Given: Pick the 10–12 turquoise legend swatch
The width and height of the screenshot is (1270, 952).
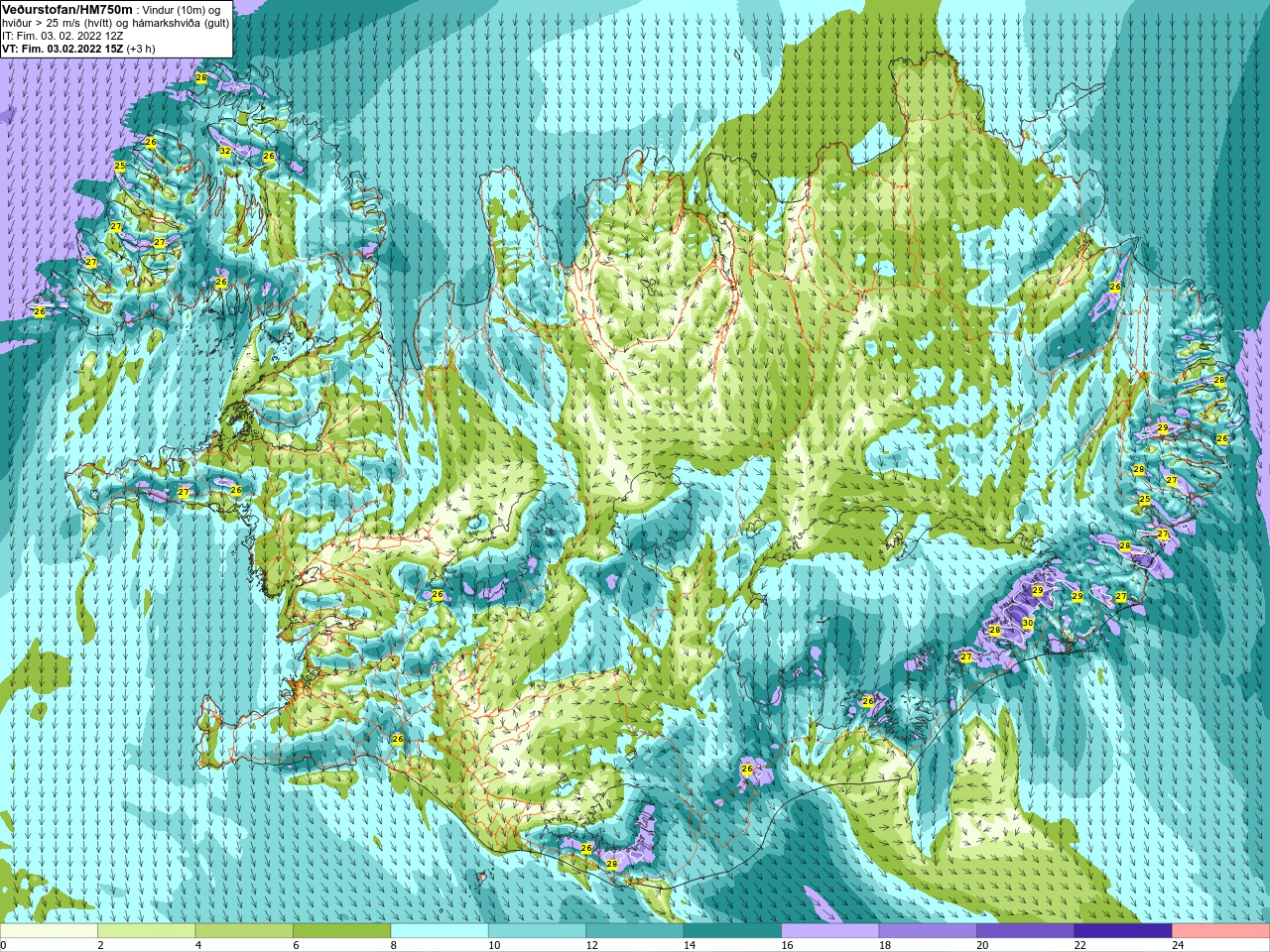Looking at the screenshot, I should tap(537, 931).
